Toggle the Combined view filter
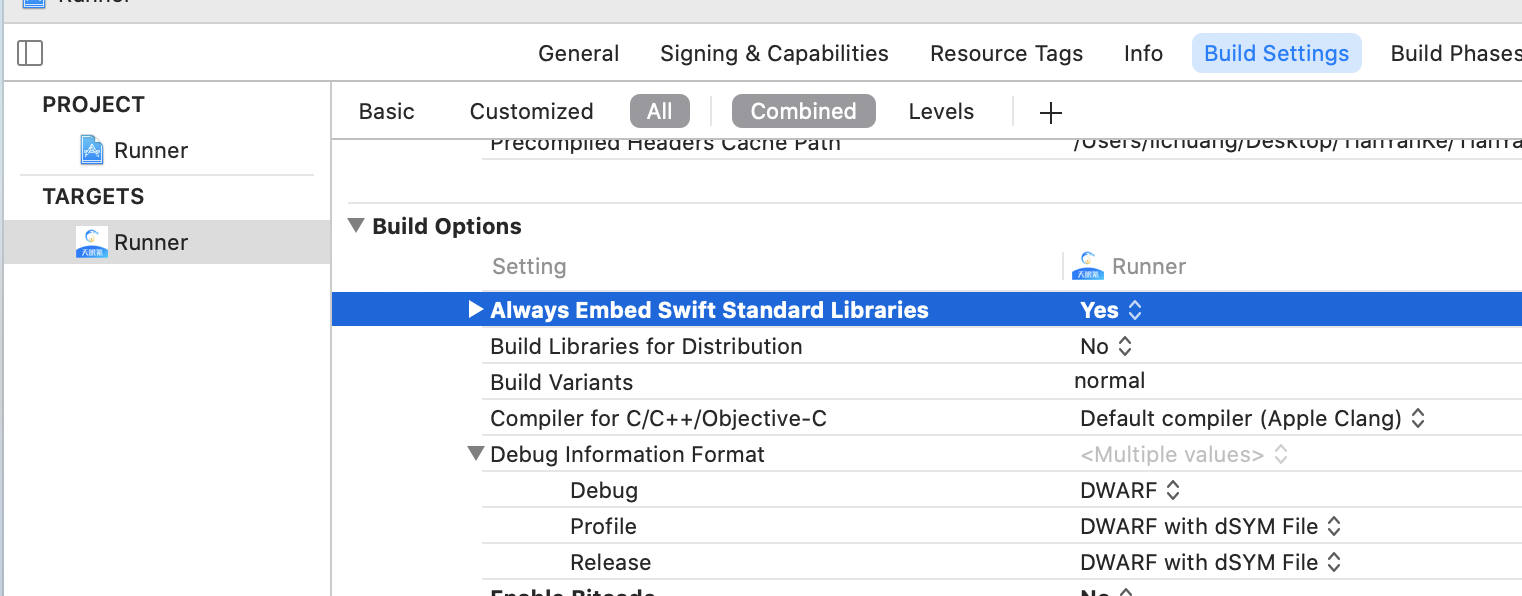Screen dimensions: 1522x596 tap(803, 111)
